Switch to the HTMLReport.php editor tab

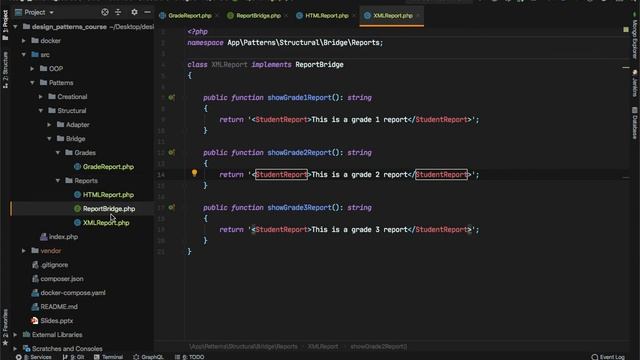point(327,16)
